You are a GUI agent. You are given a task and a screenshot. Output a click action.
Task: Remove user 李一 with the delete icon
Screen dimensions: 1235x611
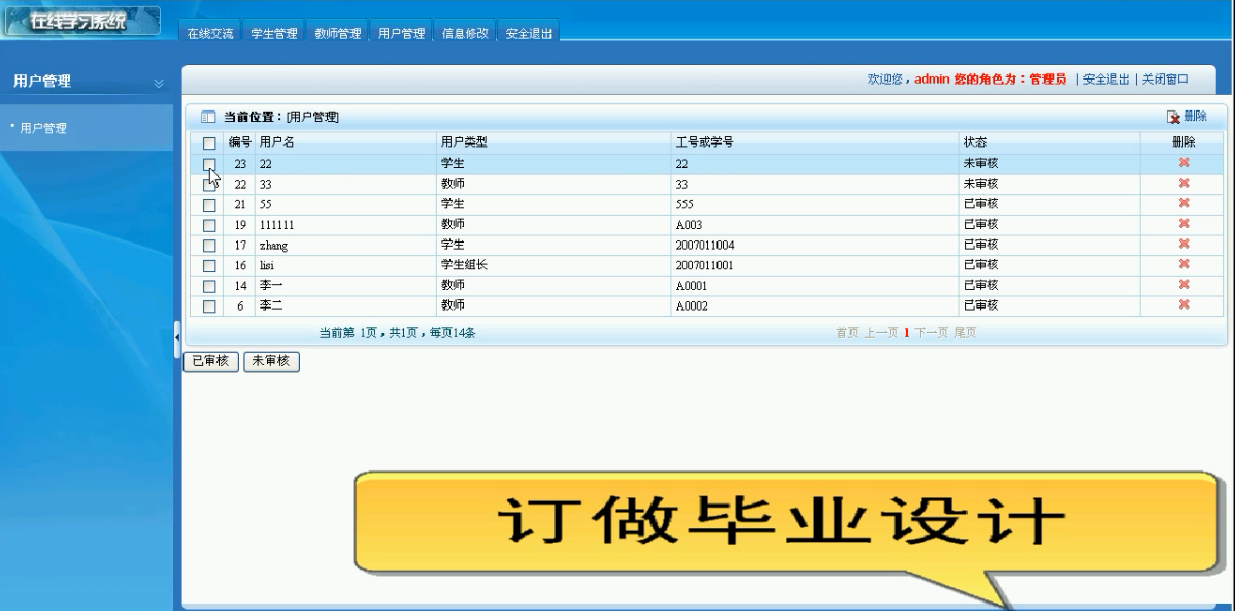pos(1184,285)
